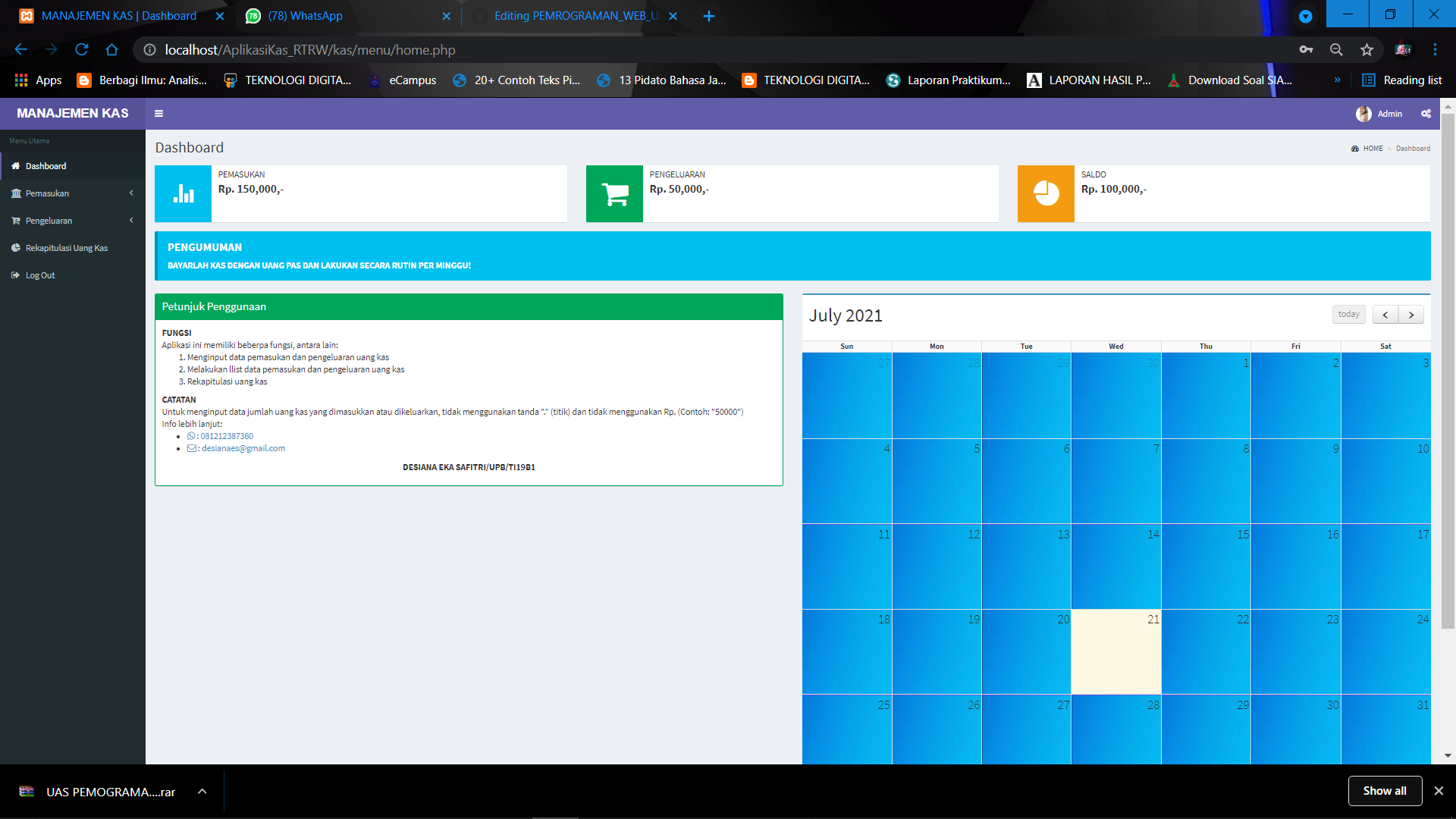Go to previous month in calendar

pos(1385,315)
